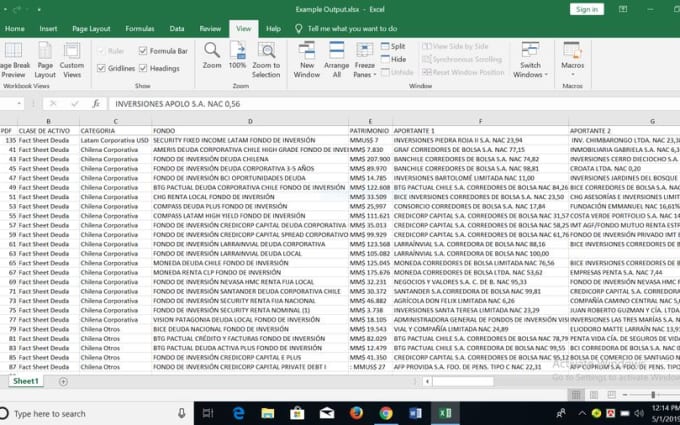Open the Home tab
This screenshot has width=680, height=425.
(15, 29)
